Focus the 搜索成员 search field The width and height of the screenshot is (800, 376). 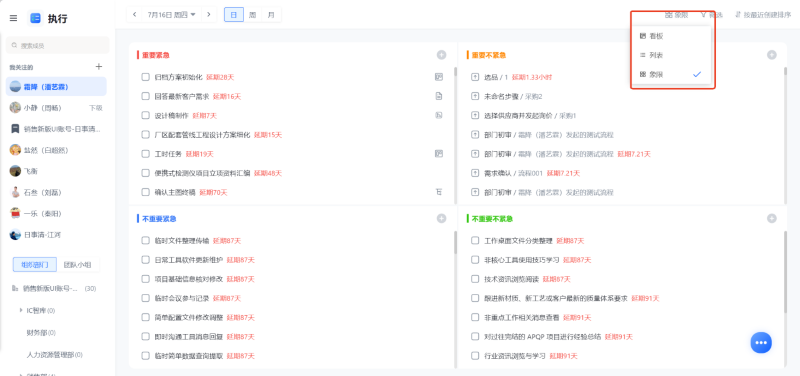[x=58, y=45]
